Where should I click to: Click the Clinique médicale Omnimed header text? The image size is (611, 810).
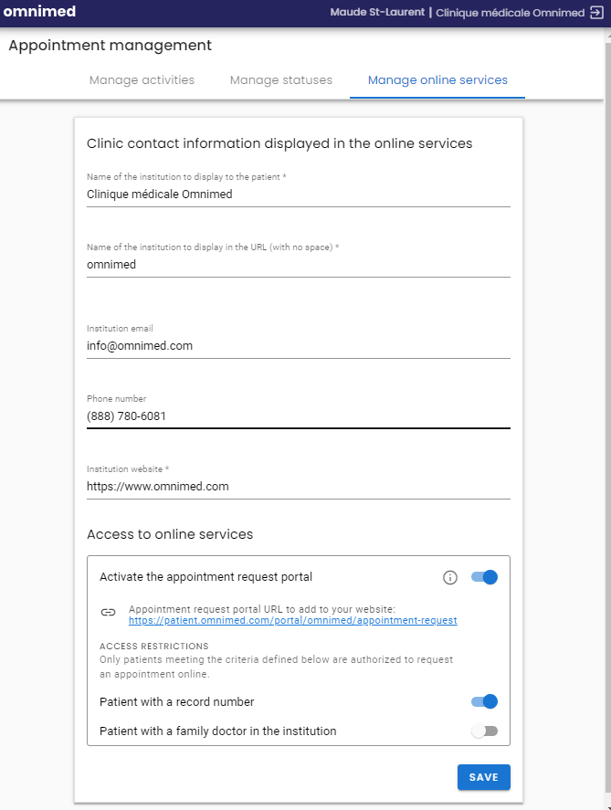(510, 12)
